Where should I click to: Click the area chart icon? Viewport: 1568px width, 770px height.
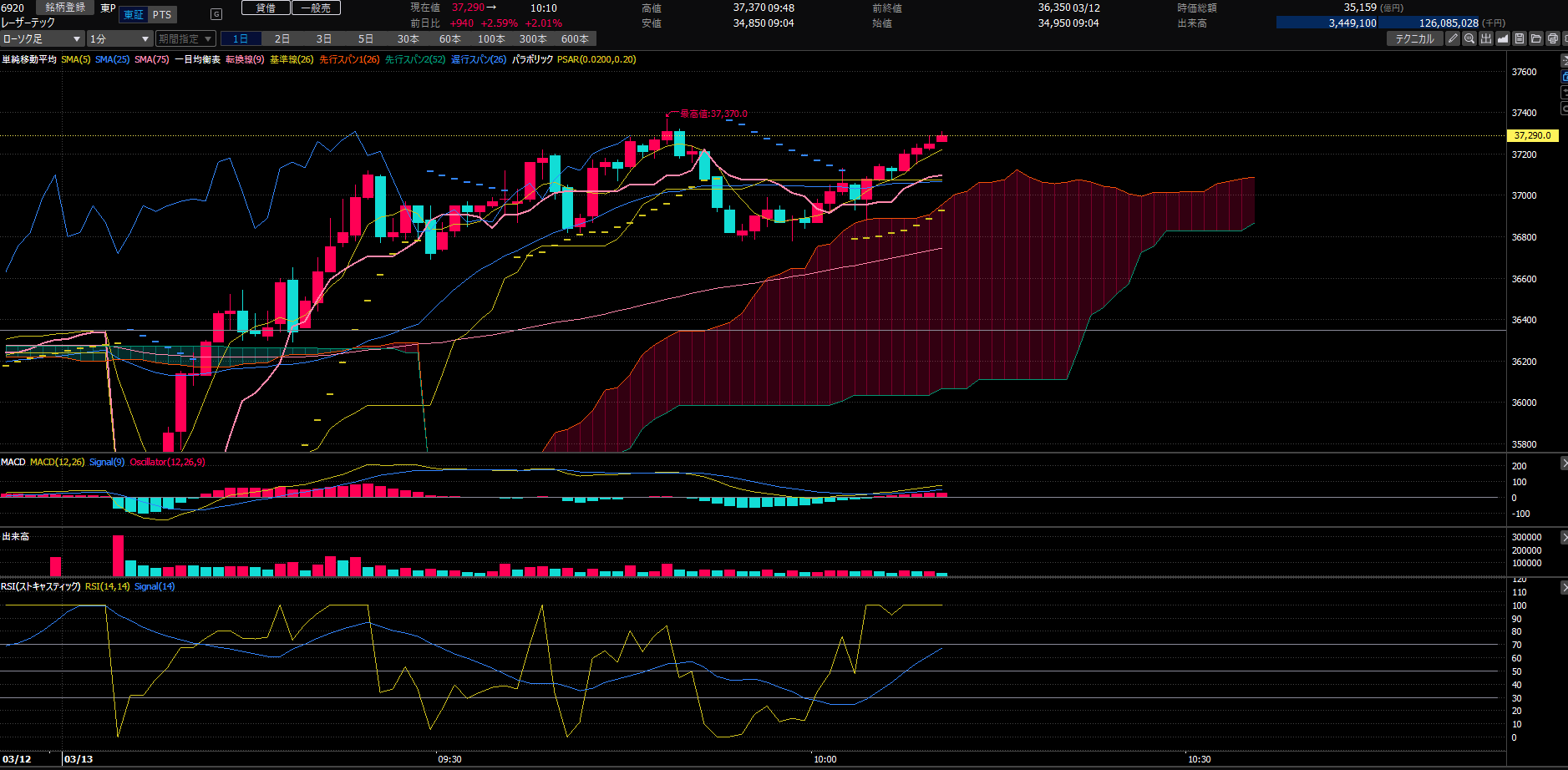point(1503,38)
